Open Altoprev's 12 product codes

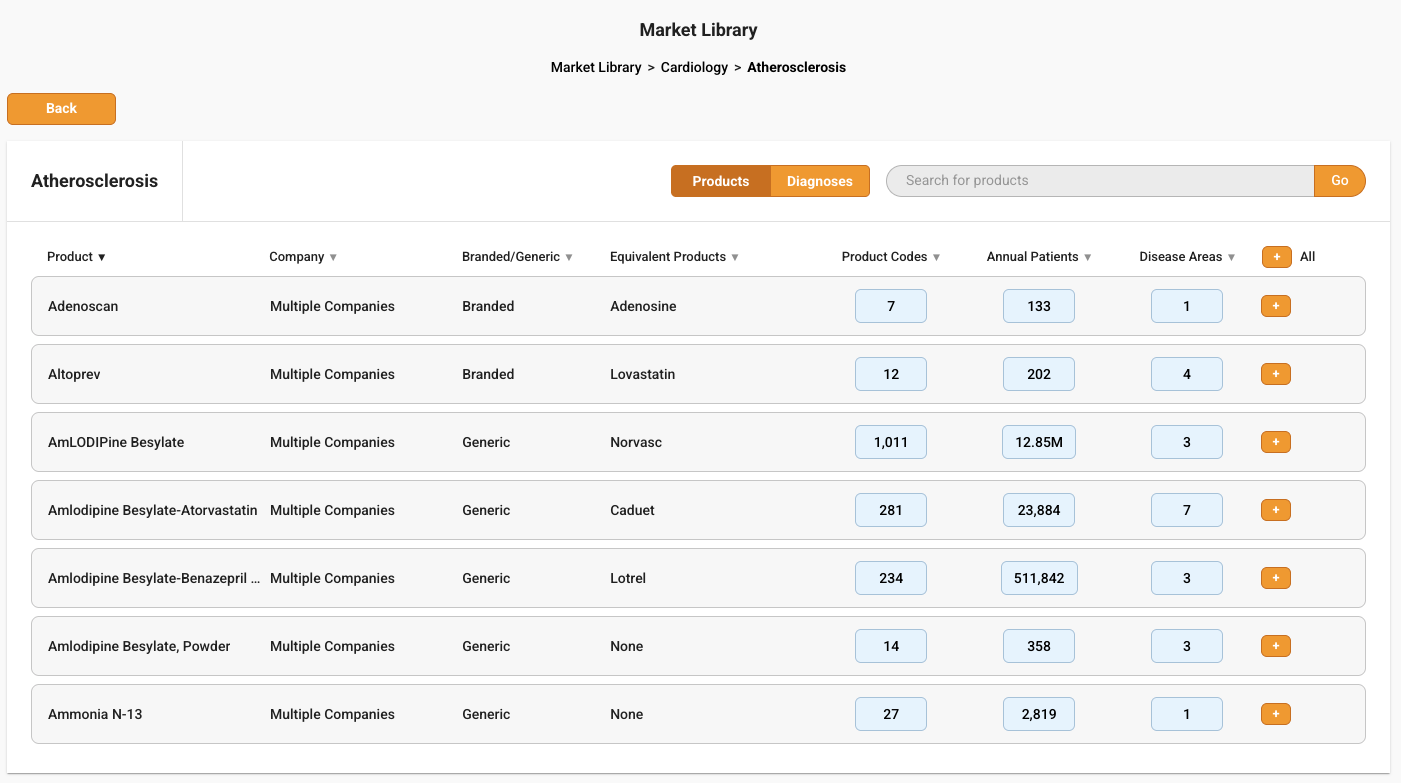pyautogui.click(x=891, y=374)
